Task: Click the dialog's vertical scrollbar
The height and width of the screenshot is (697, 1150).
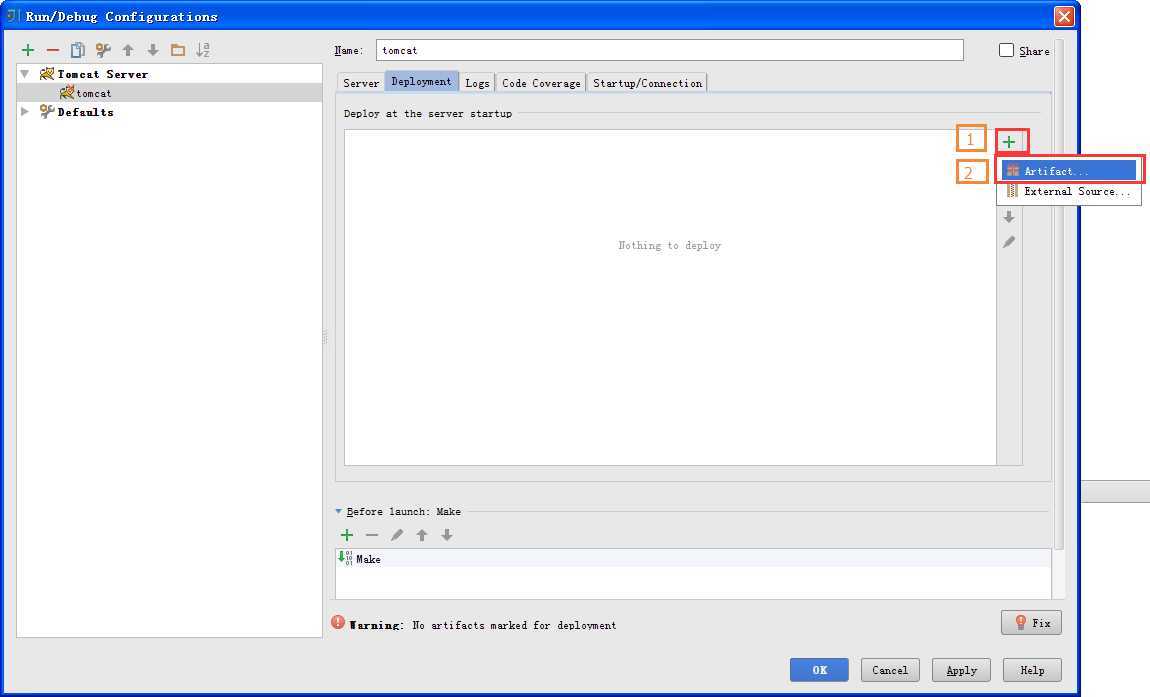Action: 1058,293
